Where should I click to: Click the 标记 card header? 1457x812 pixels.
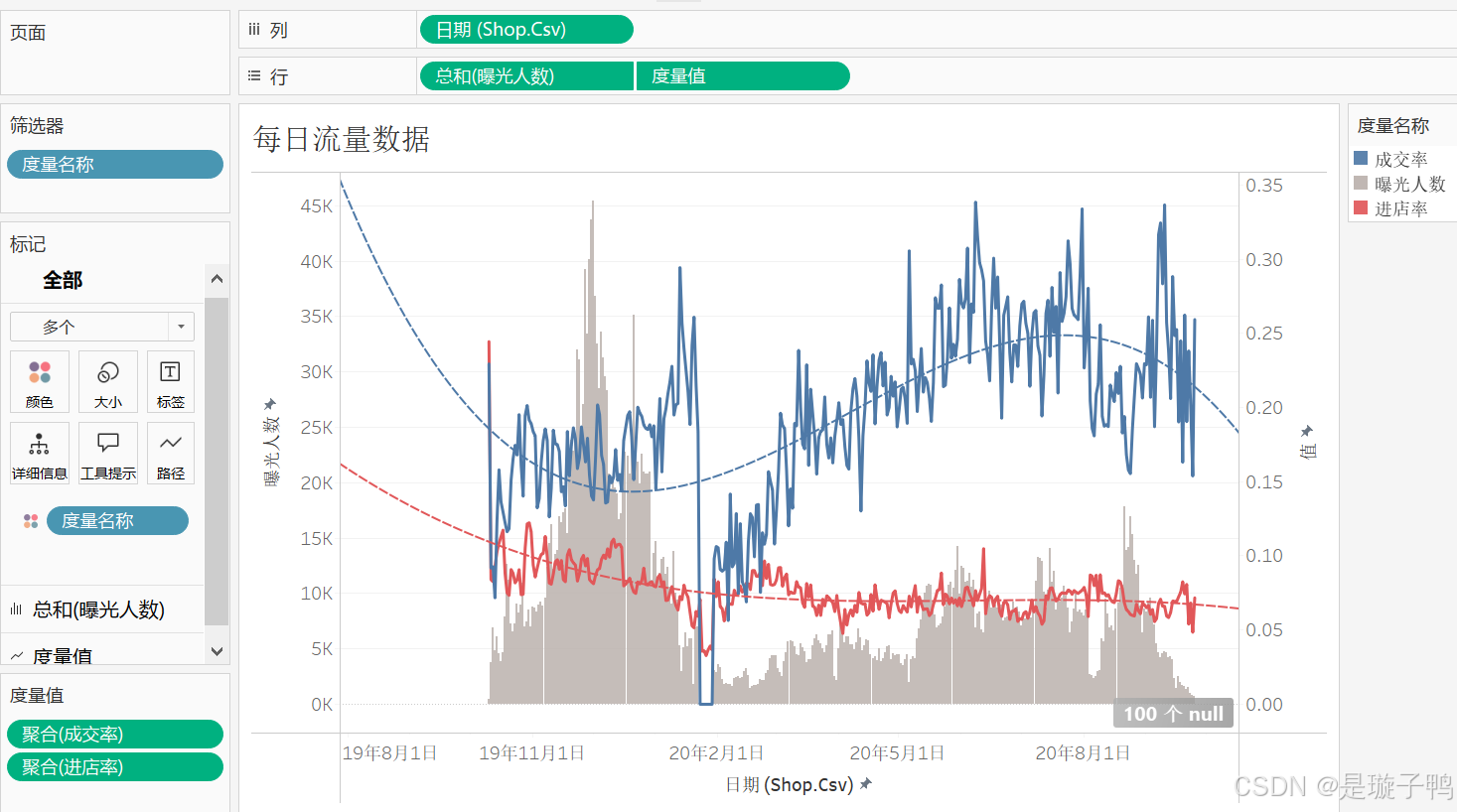click(x=28, y=244)
